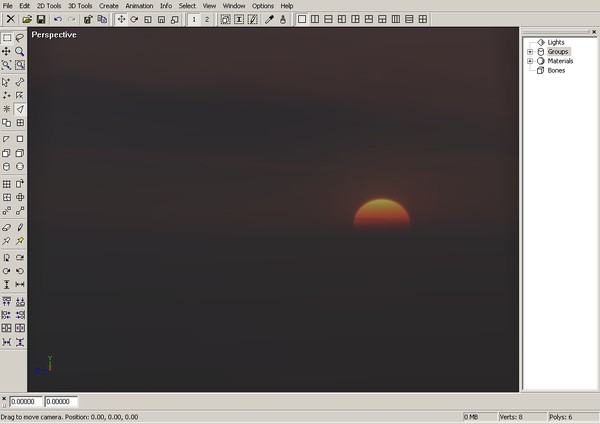Image resolution: width=600 pixels, height=424 pixels.
Task: Undo the last action with blue arrow
Action: pyautogui.click(x=58, y=19)
